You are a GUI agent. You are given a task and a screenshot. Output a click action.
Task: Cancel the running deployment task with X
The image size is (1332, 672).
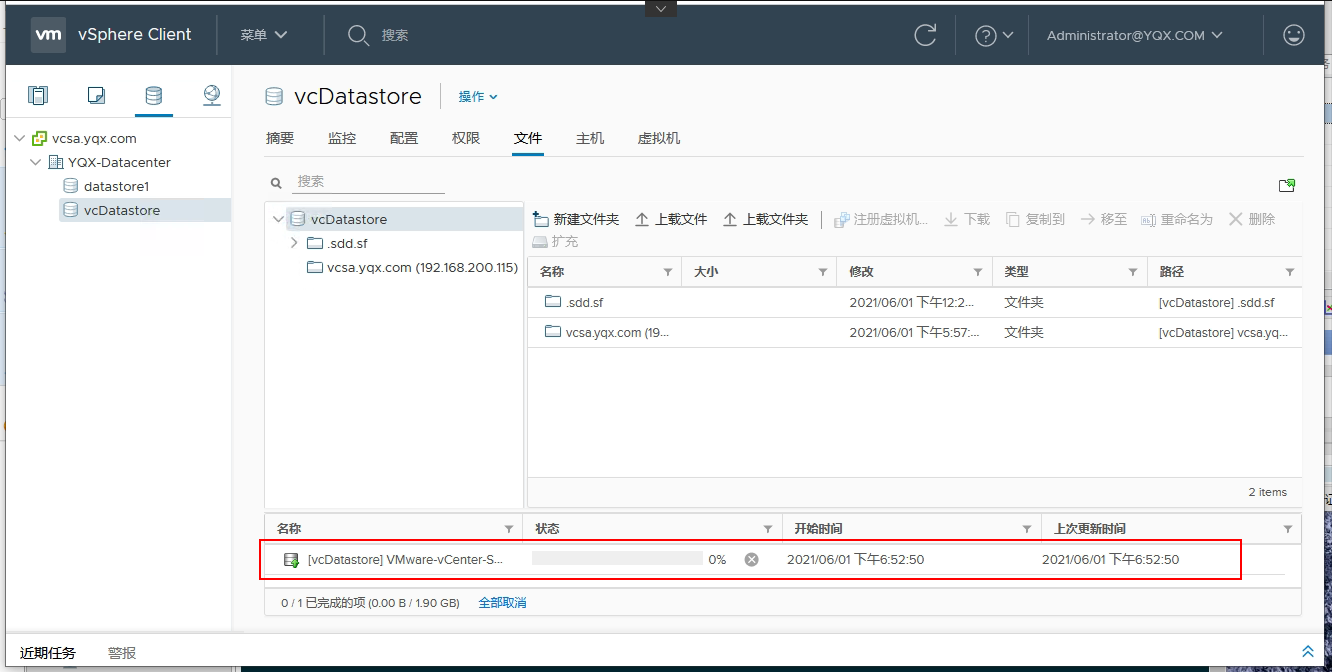(x=751, y=559)
